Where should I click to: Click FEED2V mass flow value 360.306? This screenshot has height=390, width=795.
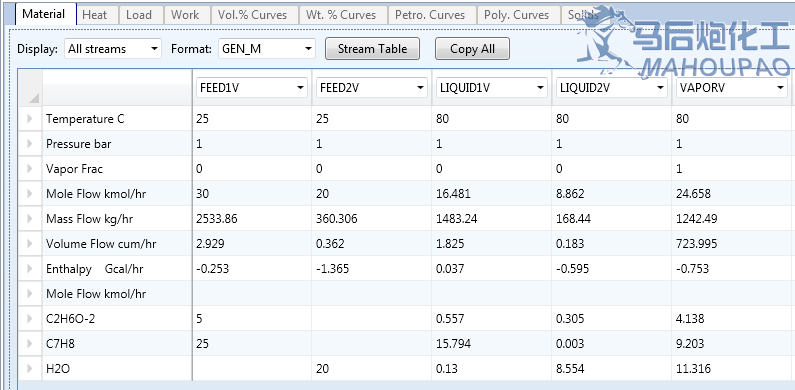coord(336,219)
